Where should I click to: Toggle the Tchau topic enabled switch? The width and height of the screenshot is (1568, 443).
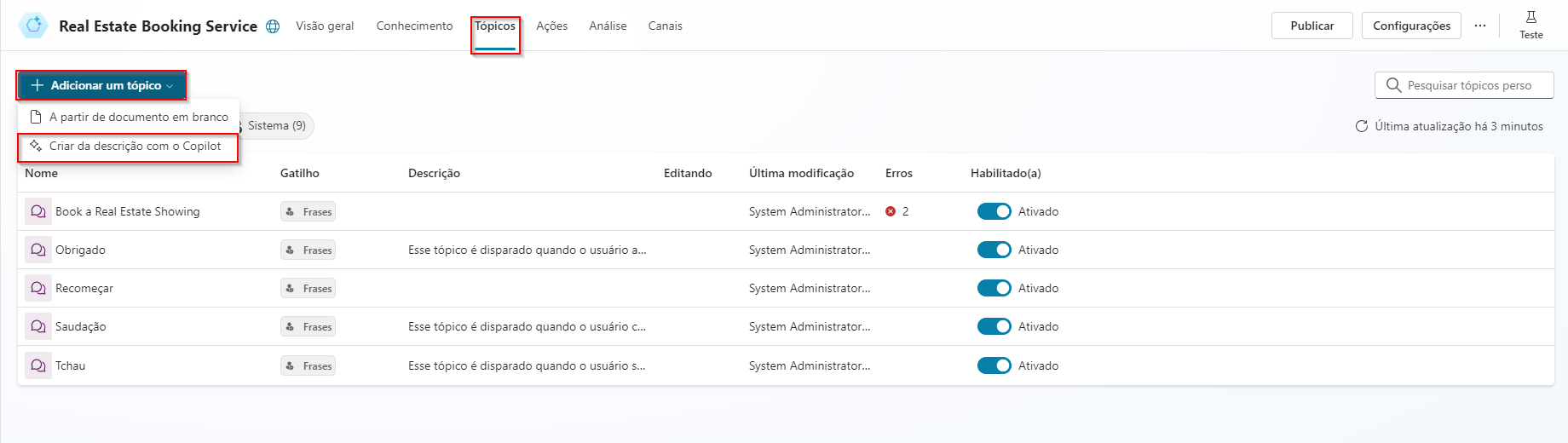coord(994,365)
